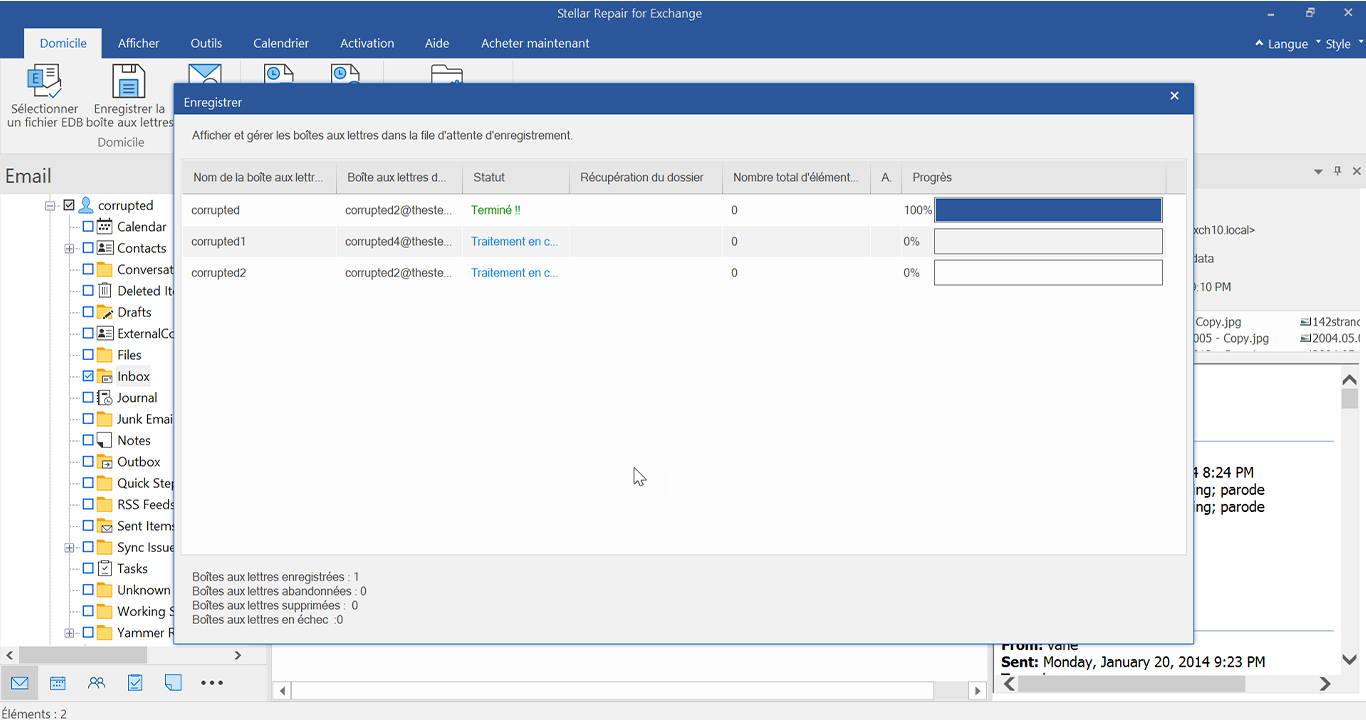Image resolution: width=1366 pixels, height=720 pixels.
Task: Toggle the Drafts folder checkbox
Action: point(88,312)
